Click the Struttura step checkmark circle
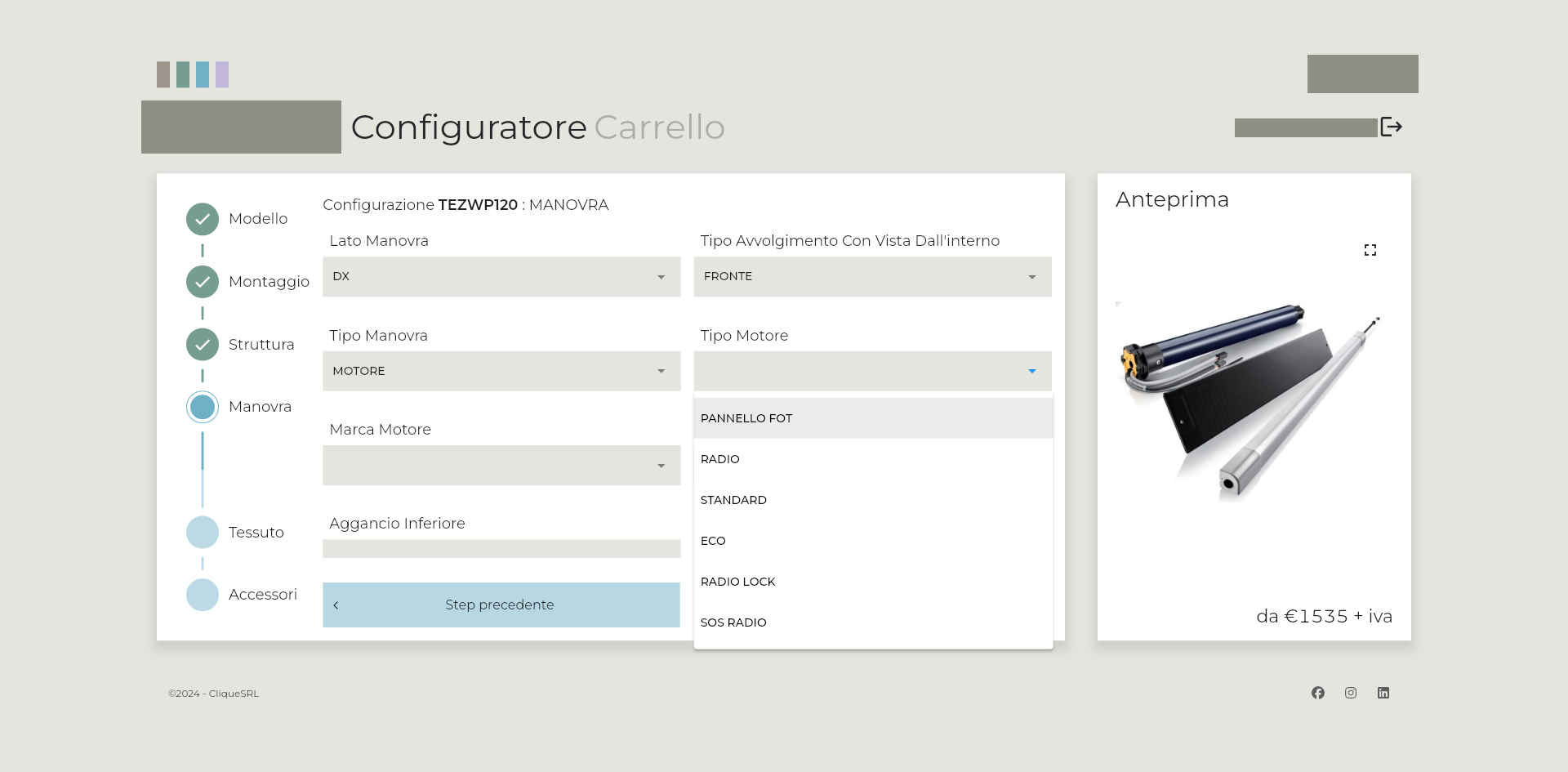1568x772 pixels. coord(203,345)
